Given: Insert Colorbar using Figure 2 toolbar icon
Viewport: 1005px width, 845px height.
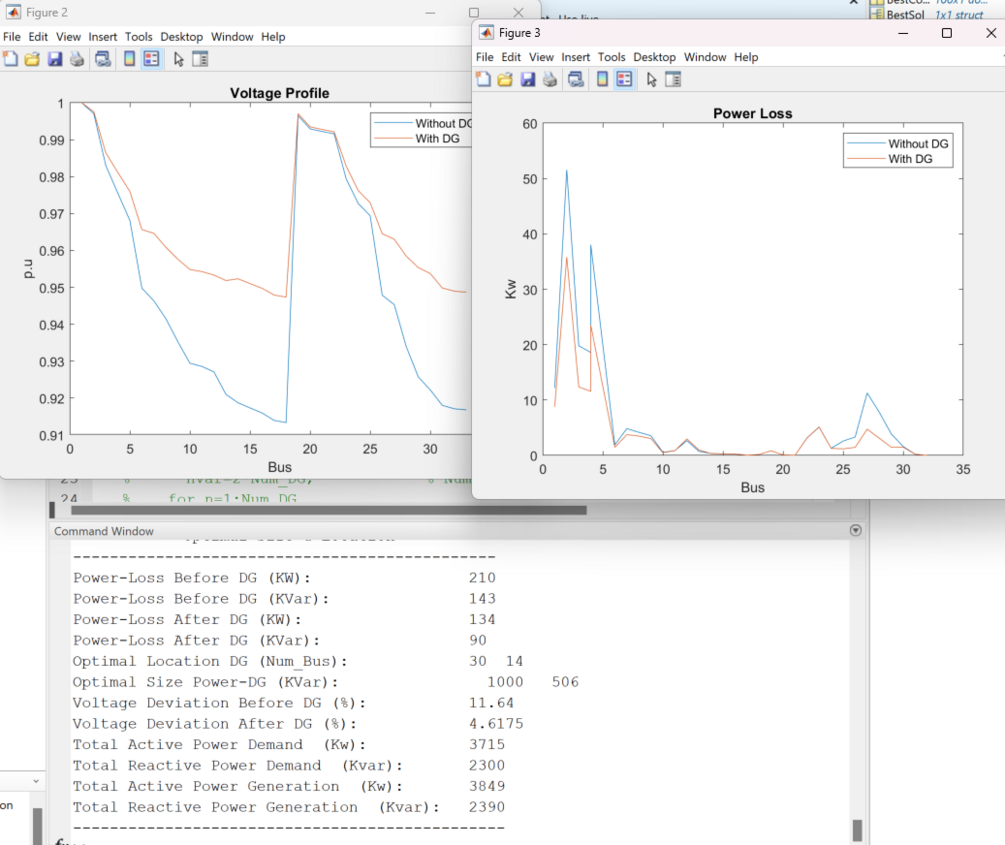Looking at the screenshot, I should tap(129, 60).
